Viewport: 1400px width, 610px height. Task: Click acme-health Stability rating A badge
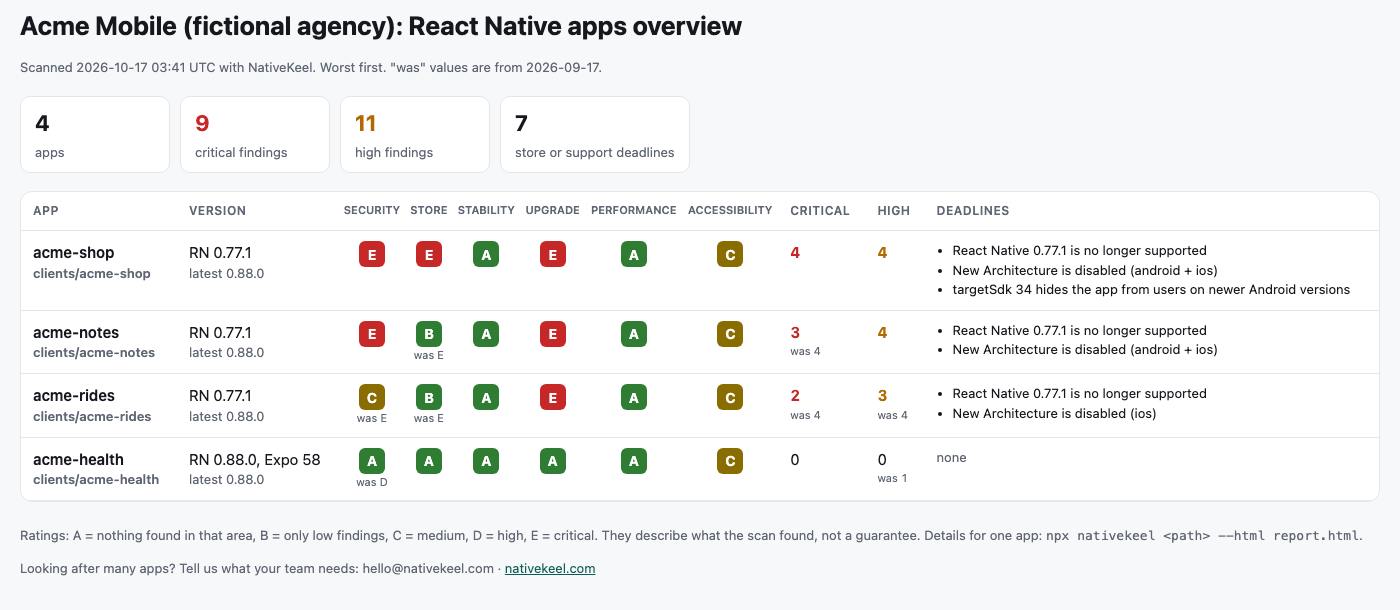[486, 460]
